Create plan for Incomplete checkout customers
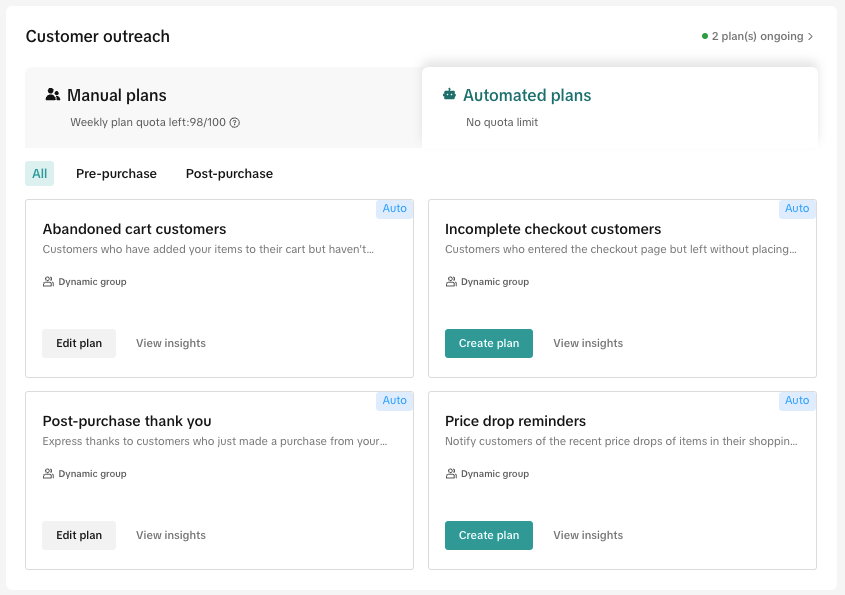 [489, 343]
